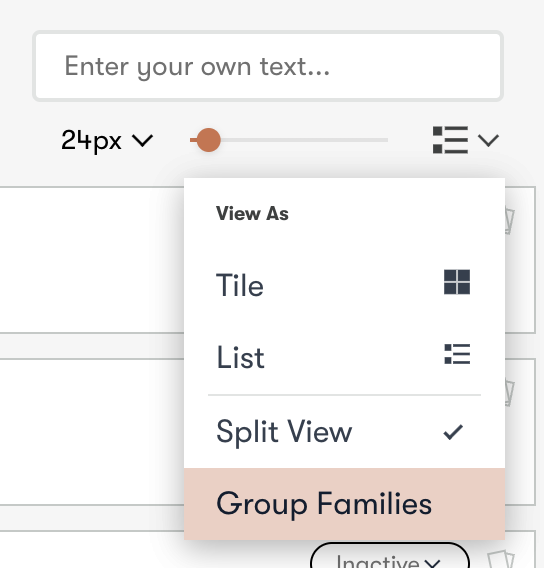
Task: Select the Tile grid icon in menu
Action: (457, 282)
